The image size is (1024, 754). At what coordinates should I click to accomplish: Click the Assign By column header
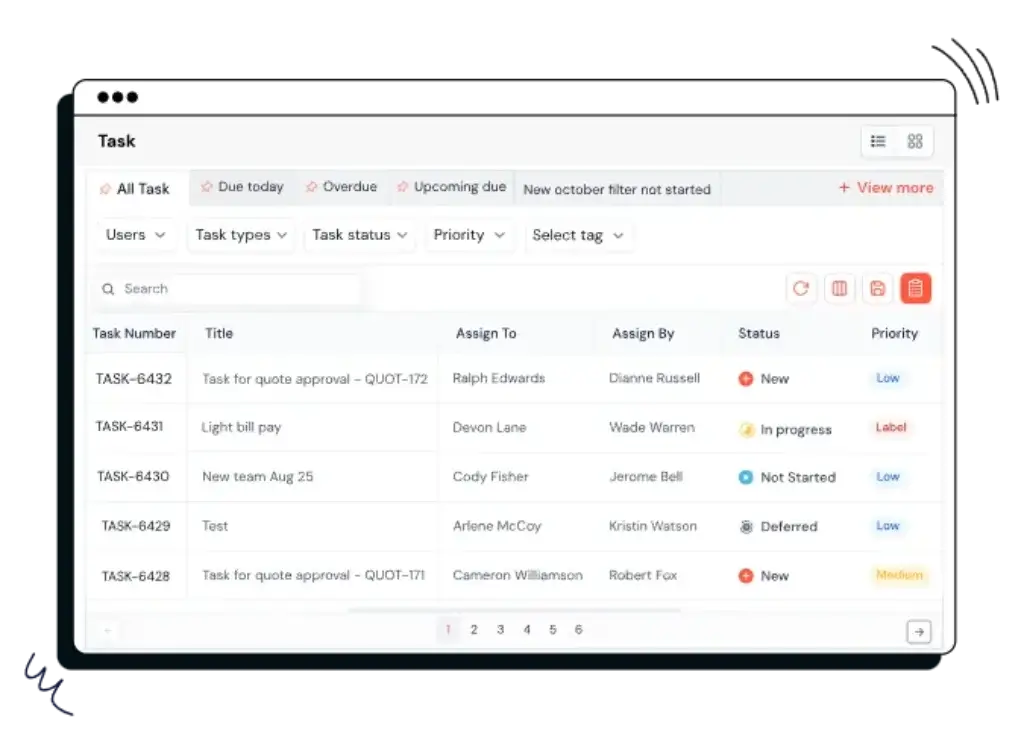643,334
